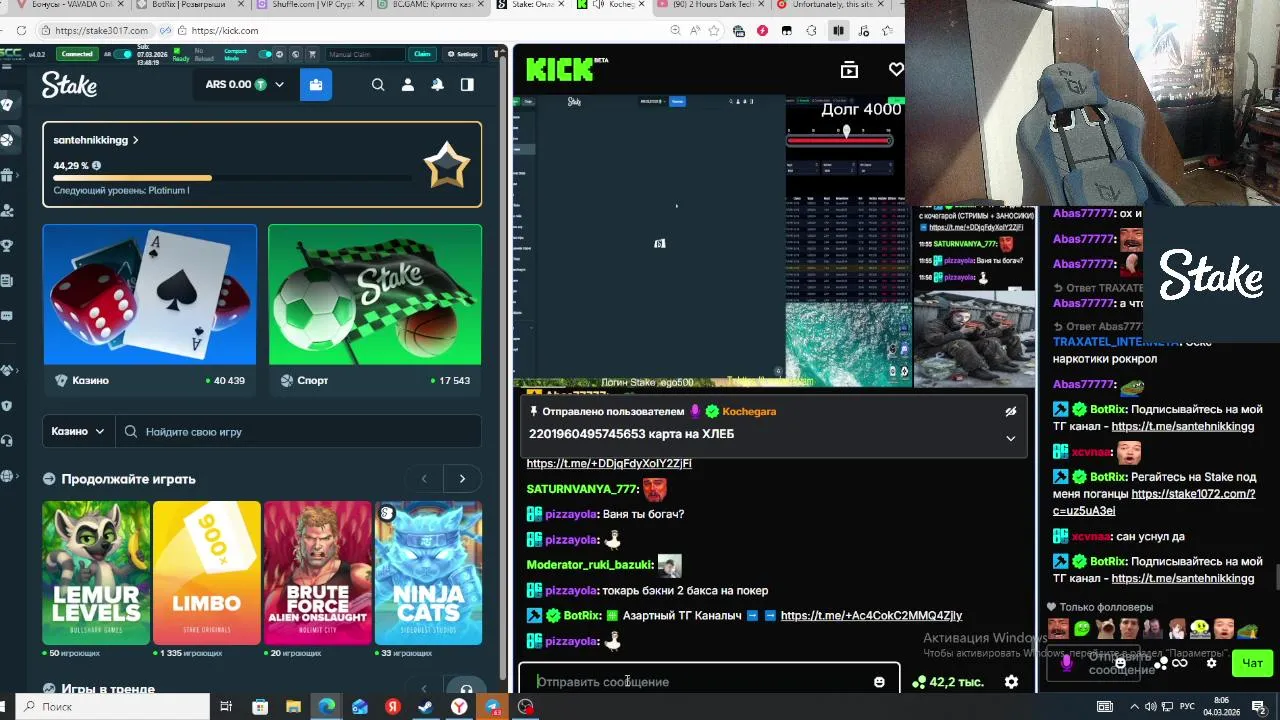The image size is (1280, 720).
Task: Switch to the BC.GAME browser tab
Action: pyautogui.click(x=433, y=5)
